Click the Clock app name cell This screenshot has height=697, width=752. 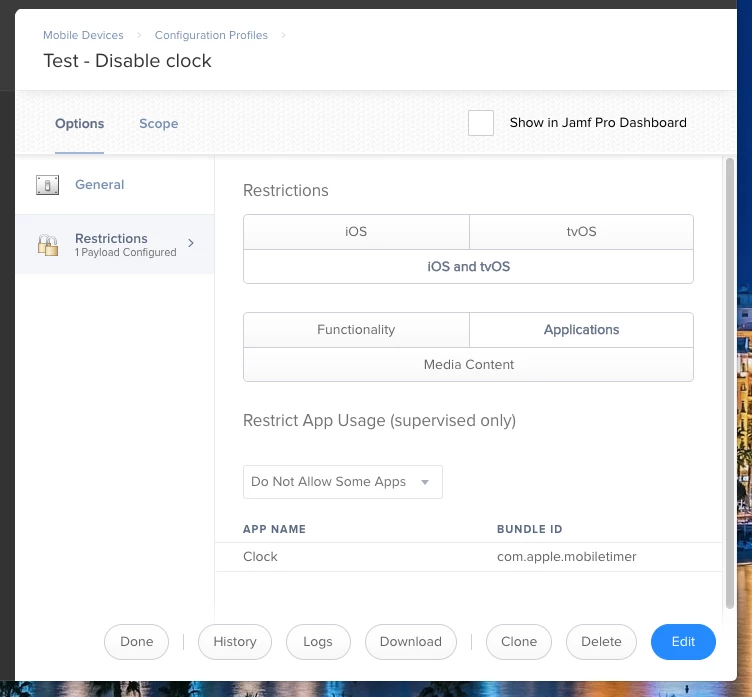[260, 556]
